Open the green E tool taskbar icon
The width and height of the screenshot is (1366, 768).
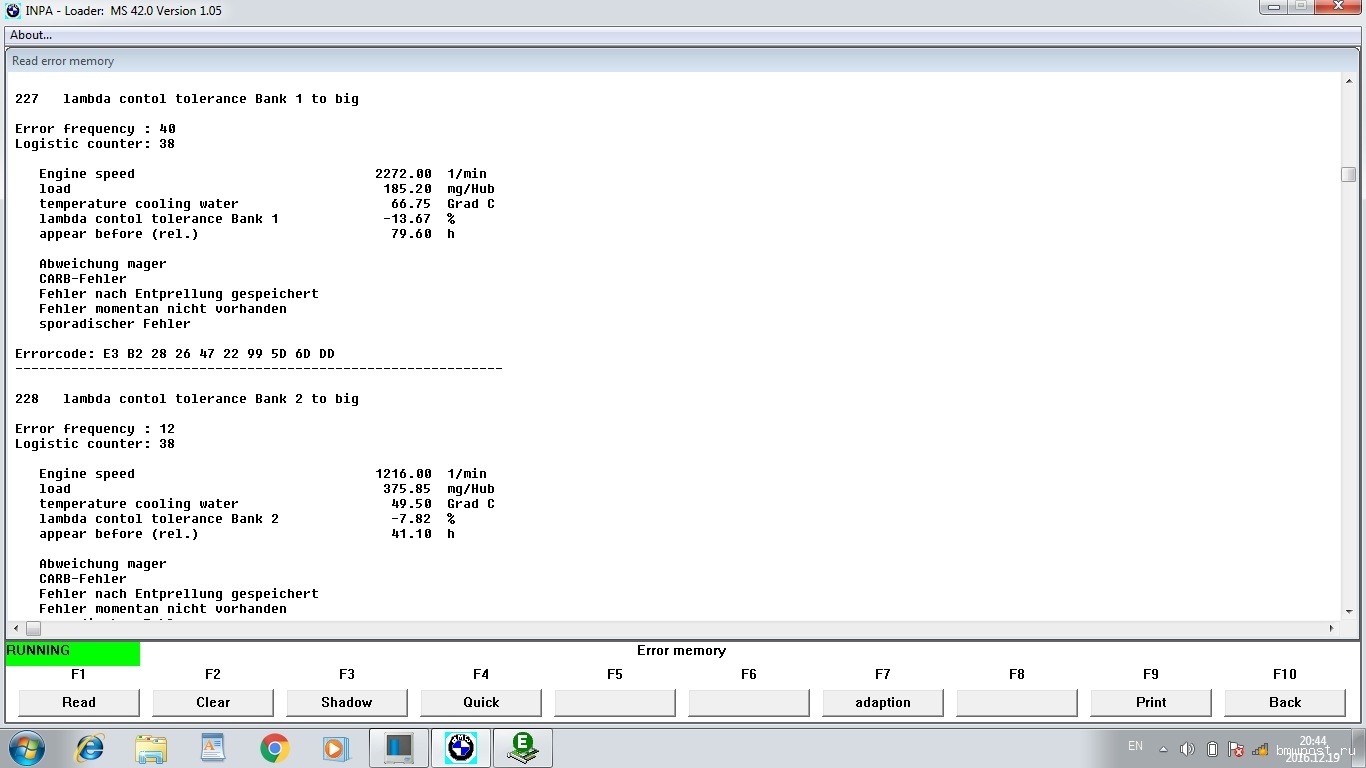pos(522,748)
